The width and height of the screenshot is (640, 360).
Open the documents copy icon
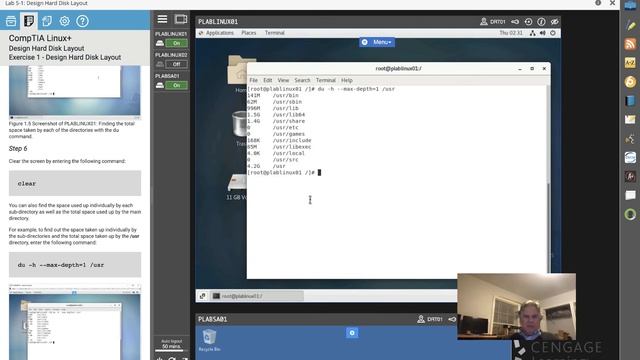pyautogui.click(x=47, y=21)
